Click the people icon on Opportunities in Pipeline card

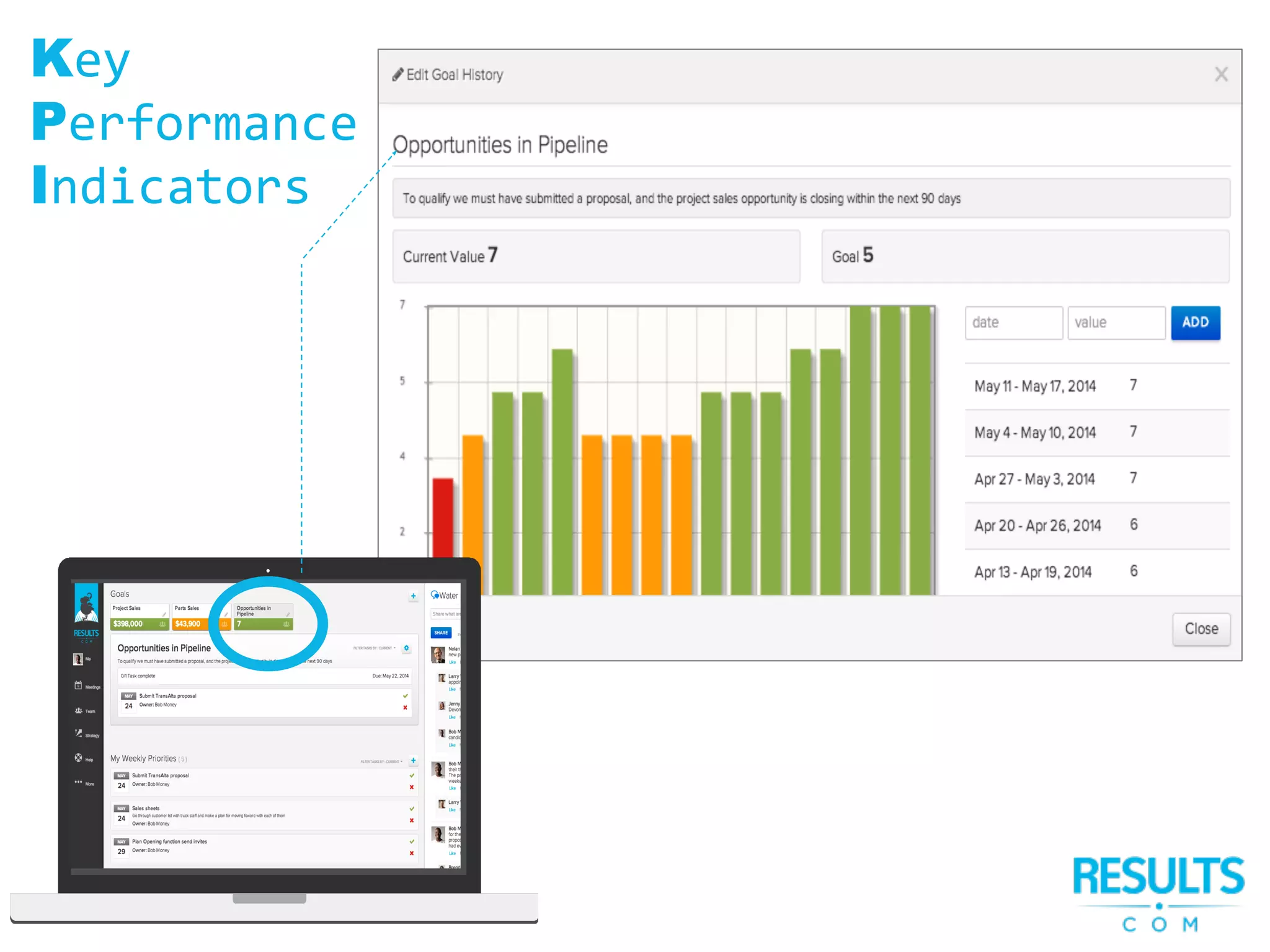[286, 624]
